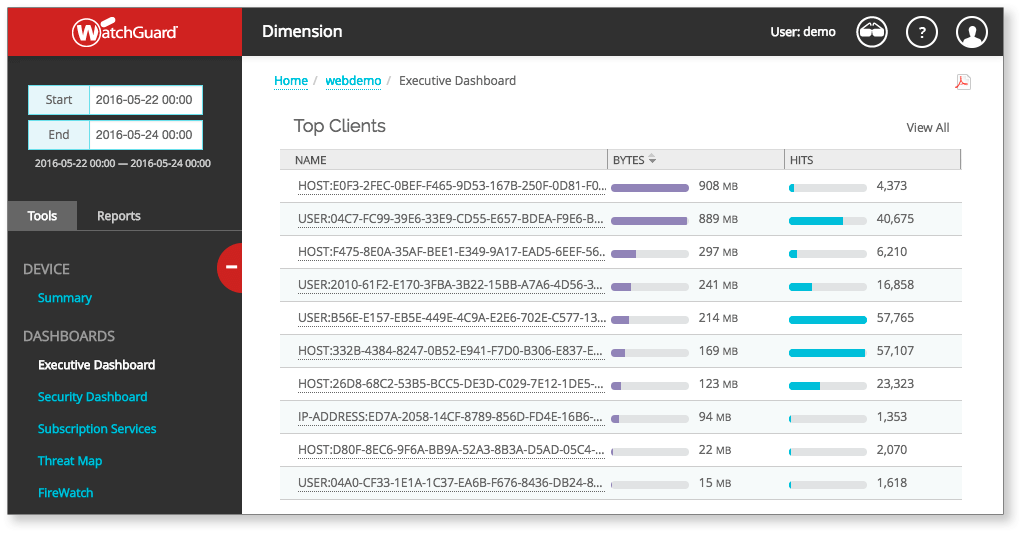Navigate to Subscription Services
The image size is (1036, 552).
pyautogui.click(x=97, y=429)
